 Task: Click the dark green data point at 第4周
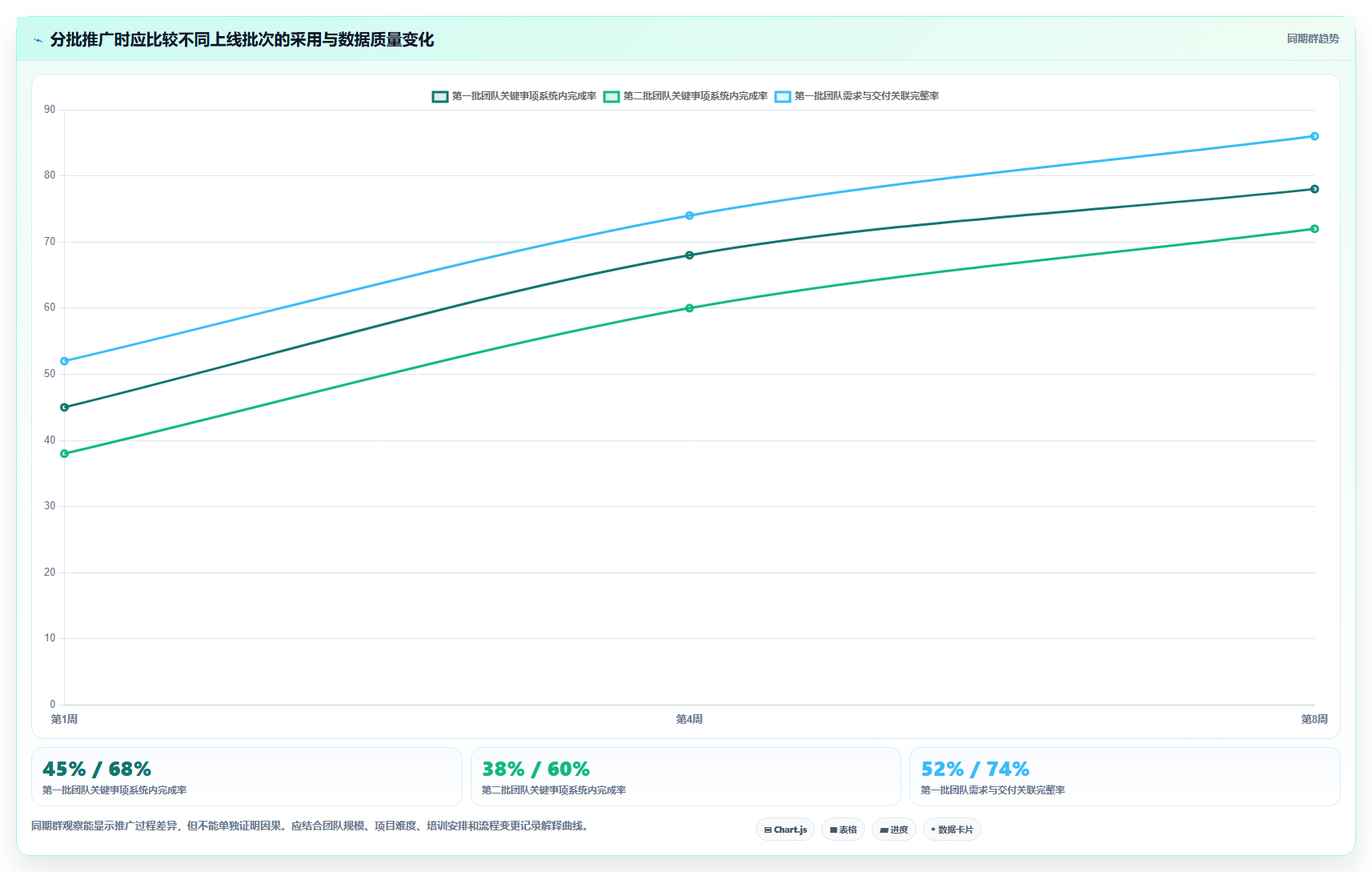click(689, 255)
